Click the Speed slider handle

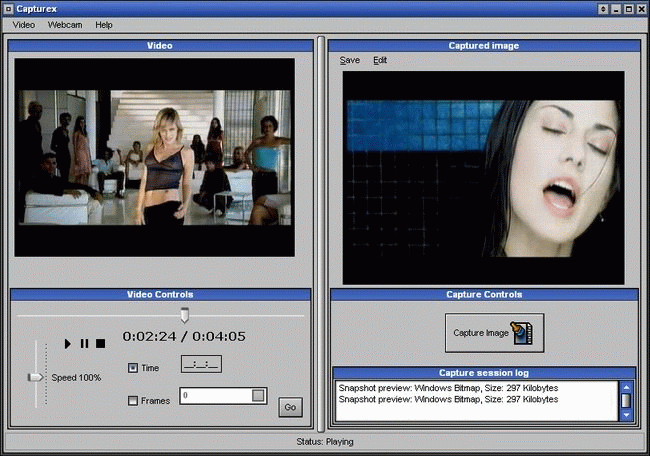(x=36, y=377)
